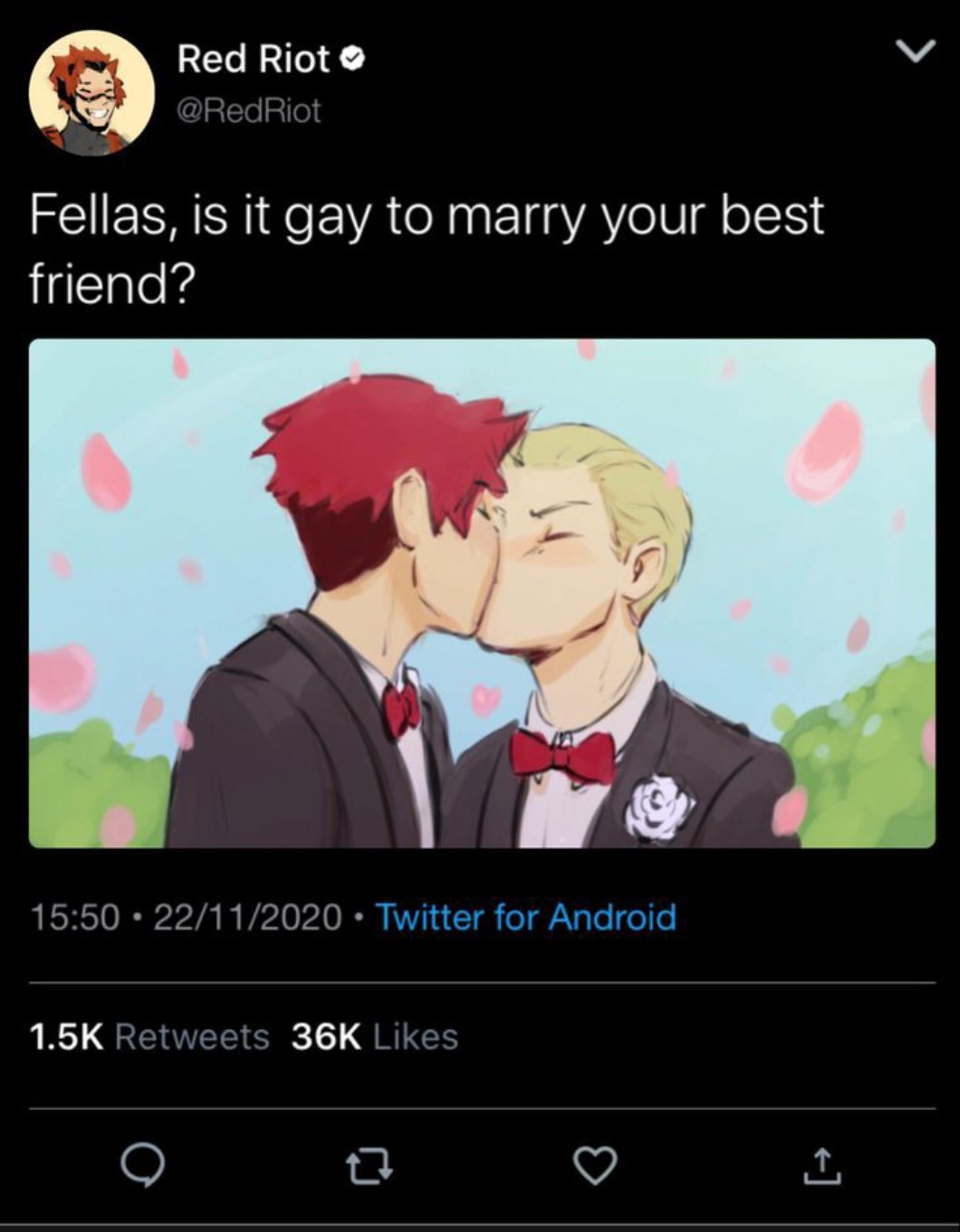Visit the @RedRiot handle
Viewport: 960px width, 1232px height.
tap(249, 110)
